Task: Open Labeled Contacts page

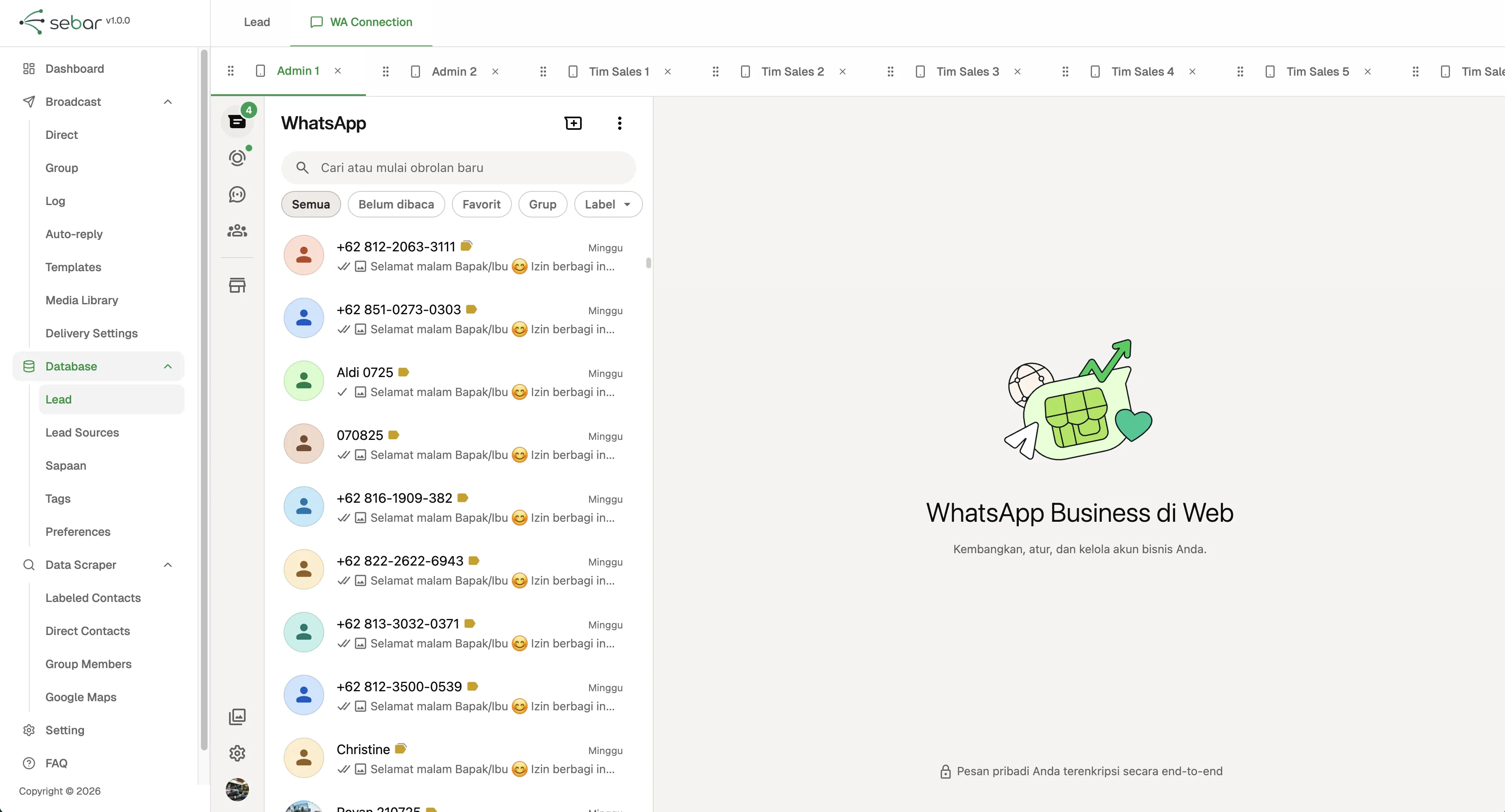Action: [x=93, y=598]
